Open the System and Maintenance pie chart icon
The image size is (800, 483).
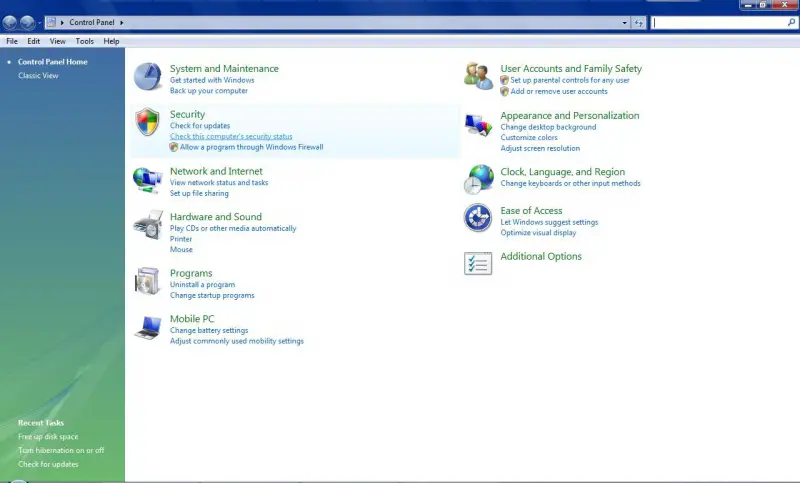point(148,77)
